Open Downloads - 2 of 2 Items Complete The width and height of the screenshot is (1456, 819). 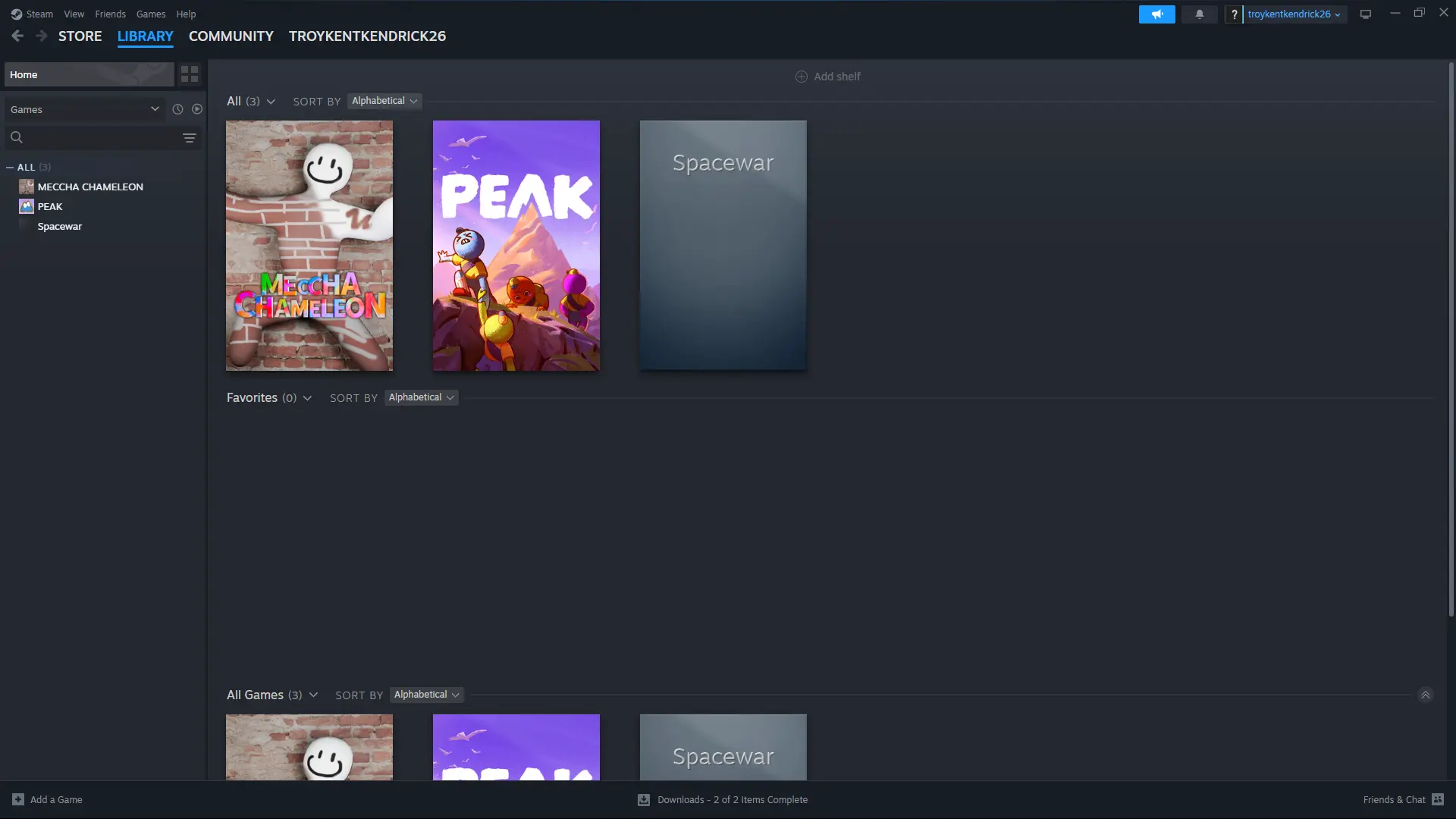(x=733, y=799)
